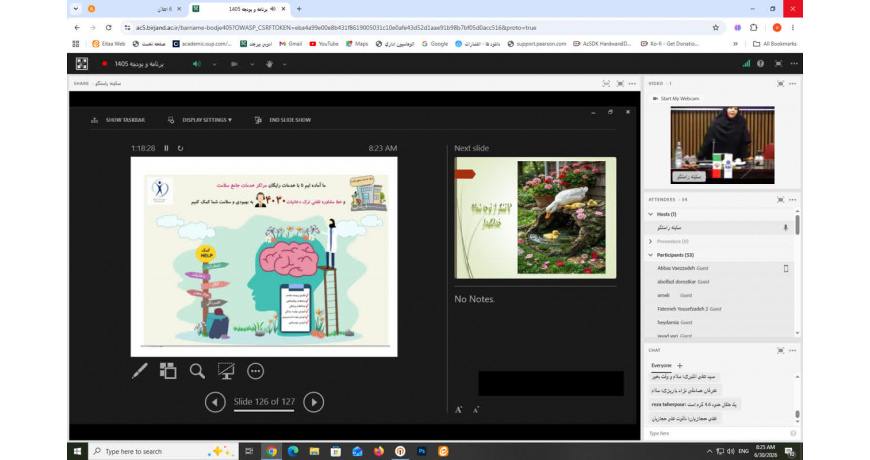Click the Share pod fit-width icon
Viewport: 870px width, 460px height.
tap(606, 83)
